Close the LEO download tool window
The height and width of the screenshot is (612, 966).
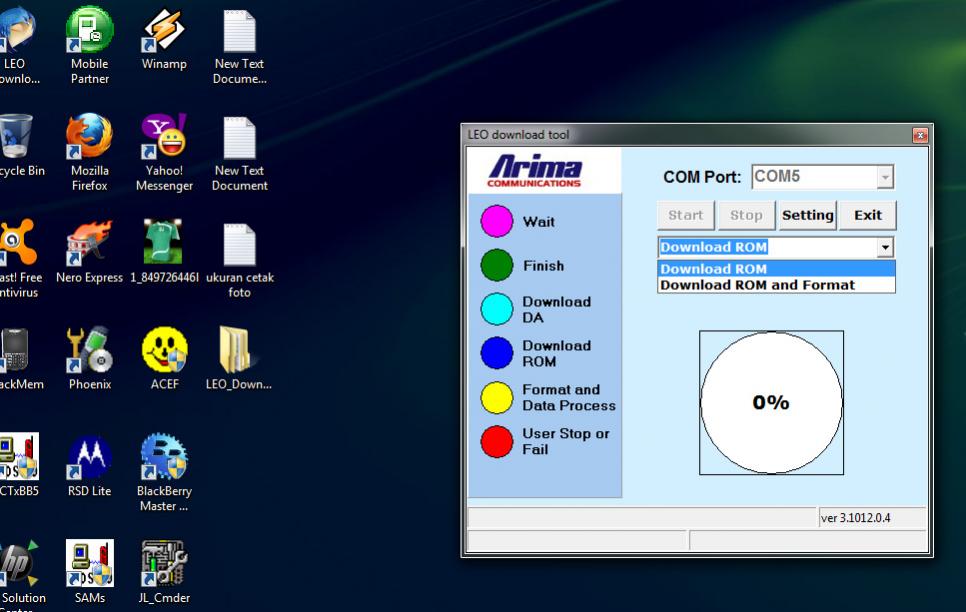pos(920,135)
